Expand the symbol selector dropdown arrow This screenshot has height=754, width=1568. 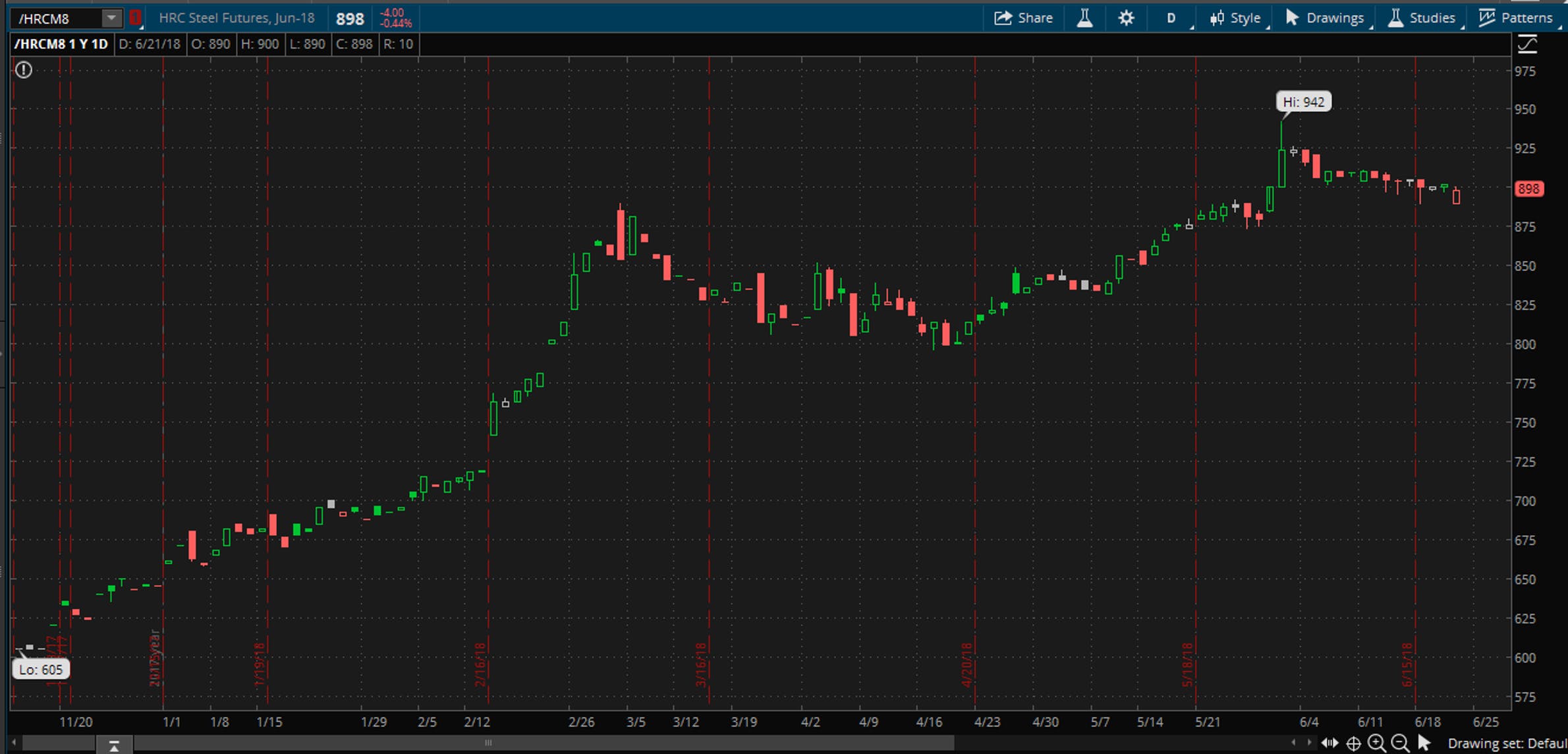(x=112, y=18)
